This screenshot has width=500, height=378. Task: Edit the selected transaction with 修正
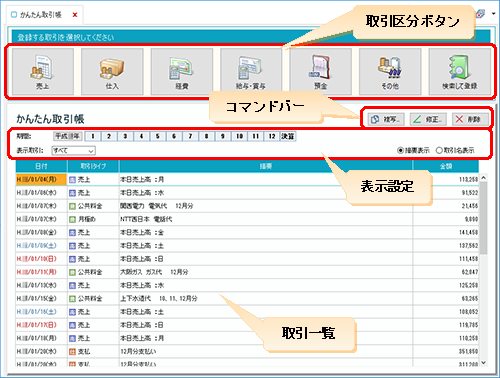(428, 119)
